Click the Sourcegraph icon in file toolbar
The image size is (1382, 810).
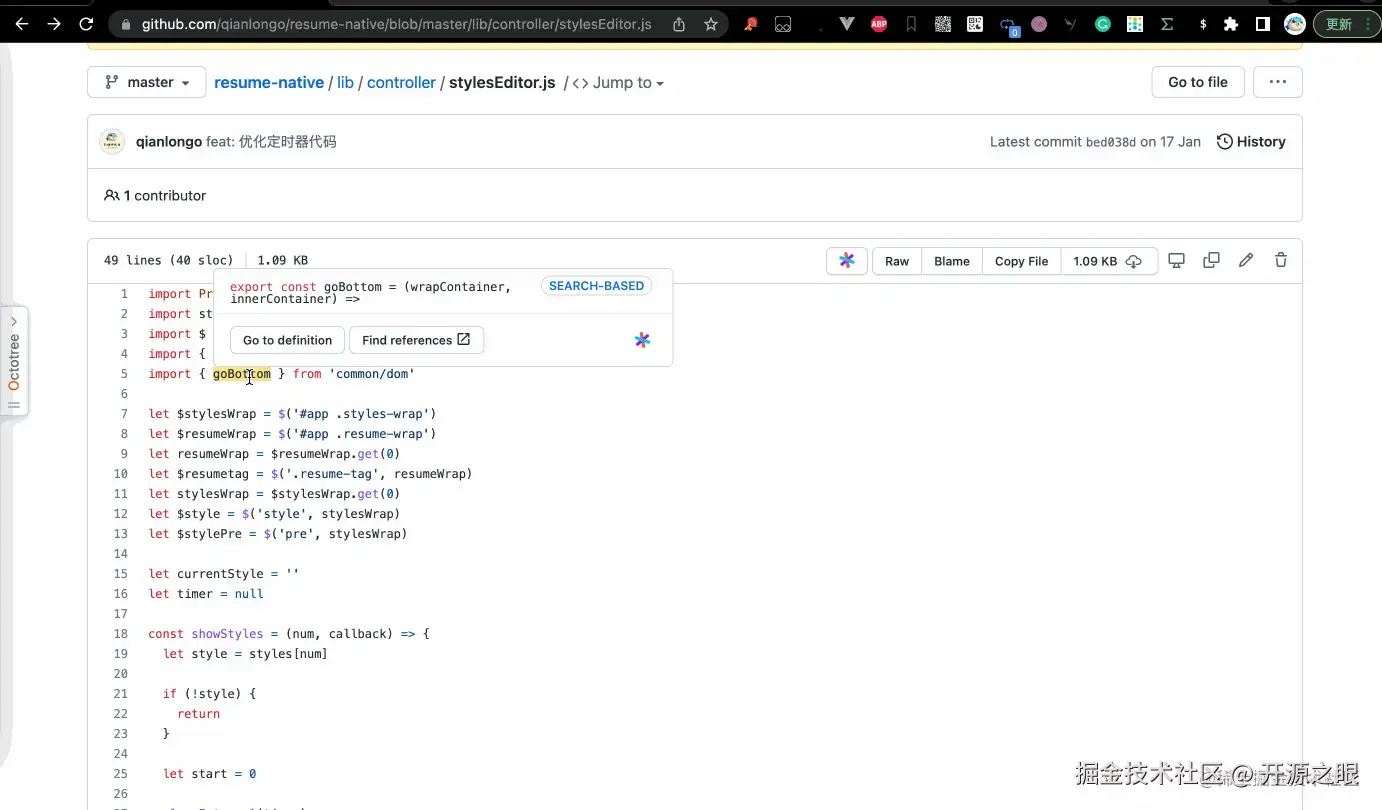pos(847,261)
